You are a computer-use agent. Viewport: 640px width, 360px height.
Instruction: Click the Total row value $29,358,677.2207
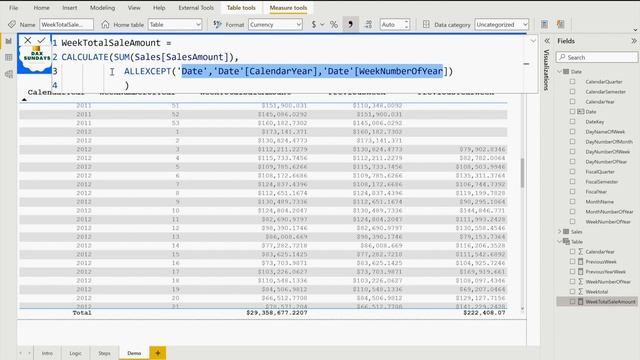(277, 313)
